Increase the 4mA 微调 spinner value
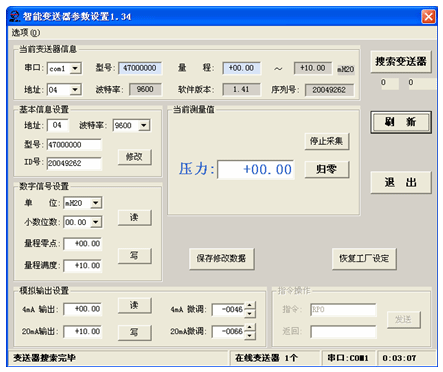443x372 pixels. click(x=250, y=305)
